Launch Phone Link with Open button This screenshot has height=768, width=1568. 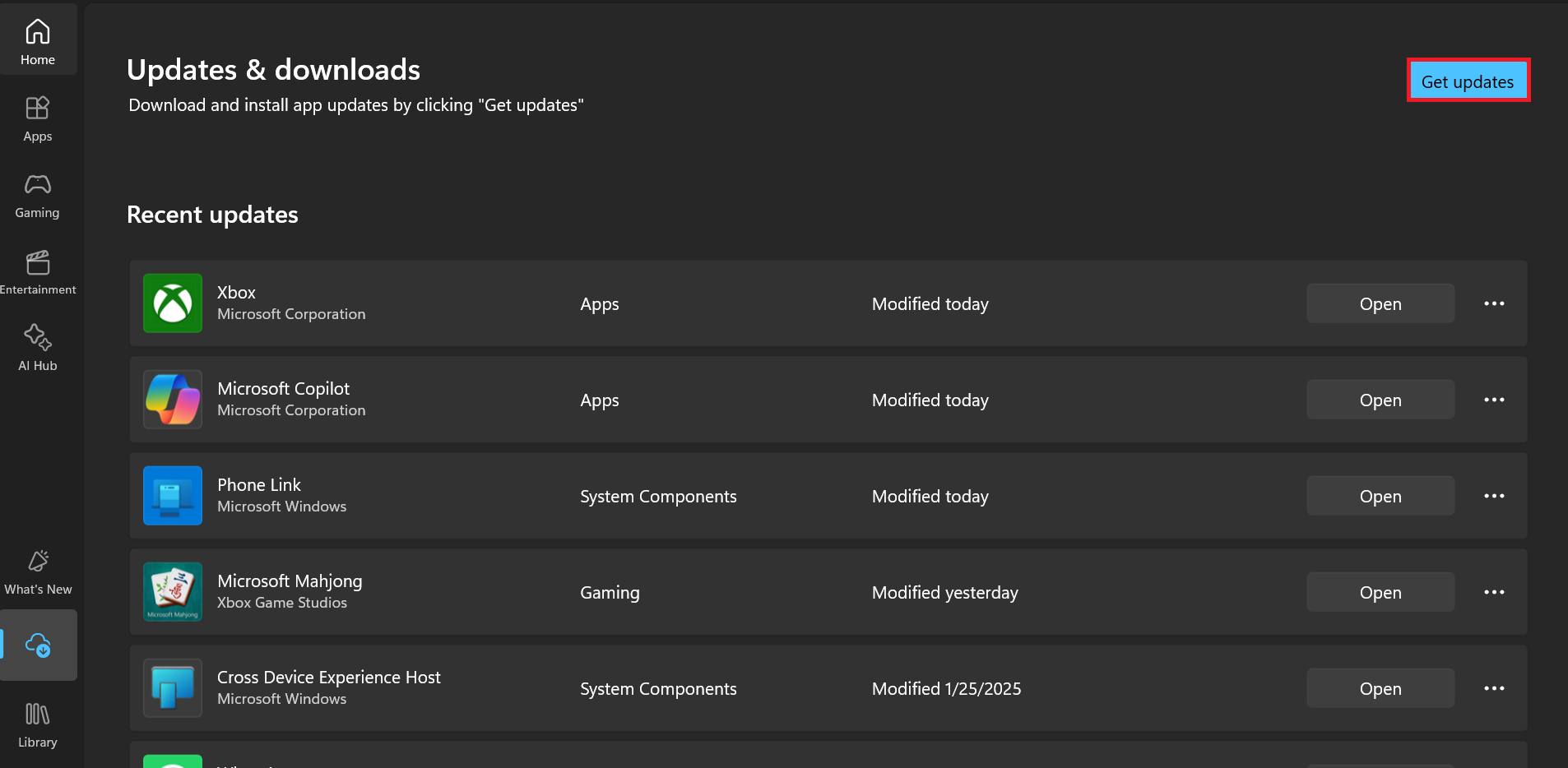coord(1380,497)
